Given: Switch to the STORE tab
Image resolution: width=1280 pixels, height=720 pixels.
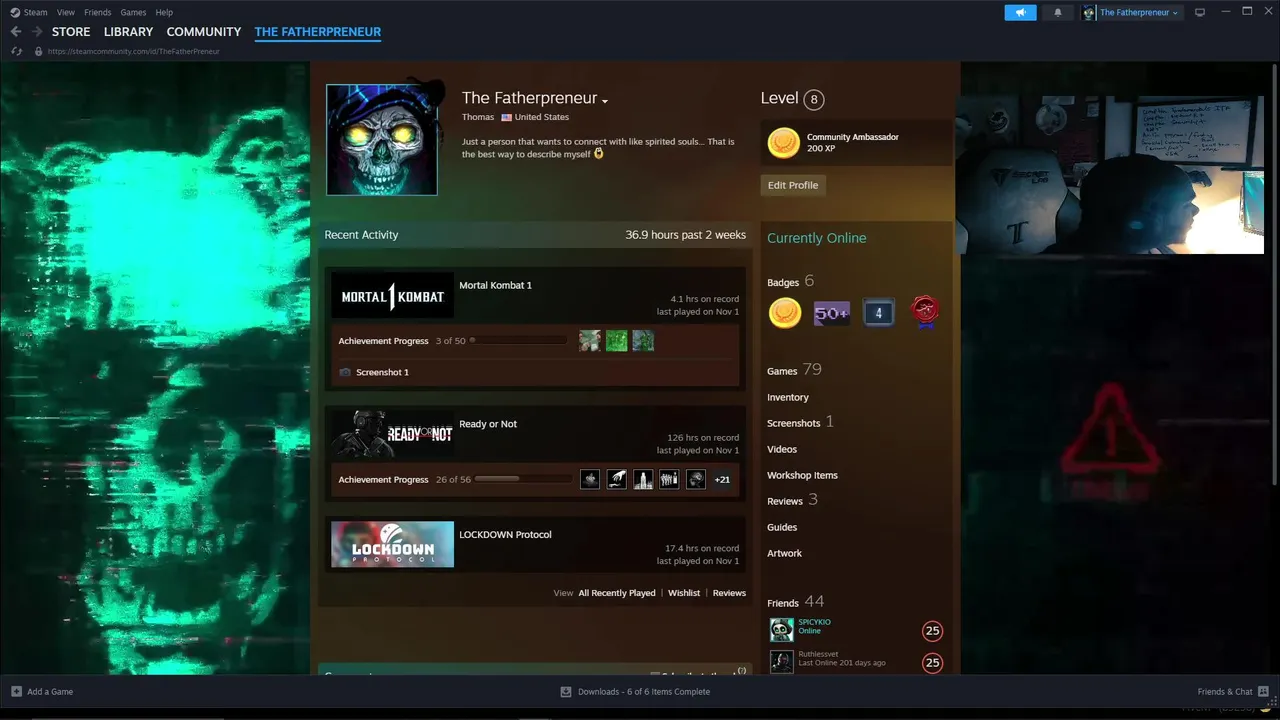Looking at the screenshot, I should [71, 32].
